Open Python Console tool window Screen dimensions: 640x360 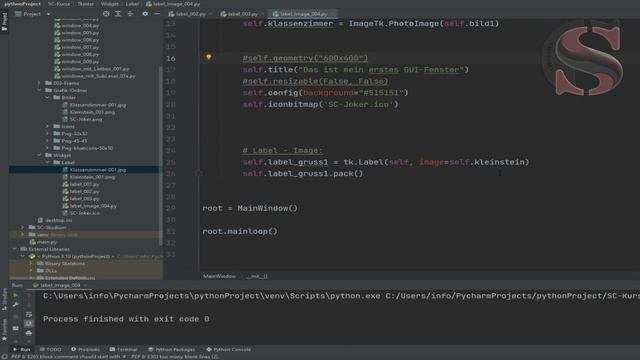tap(228, 349)
